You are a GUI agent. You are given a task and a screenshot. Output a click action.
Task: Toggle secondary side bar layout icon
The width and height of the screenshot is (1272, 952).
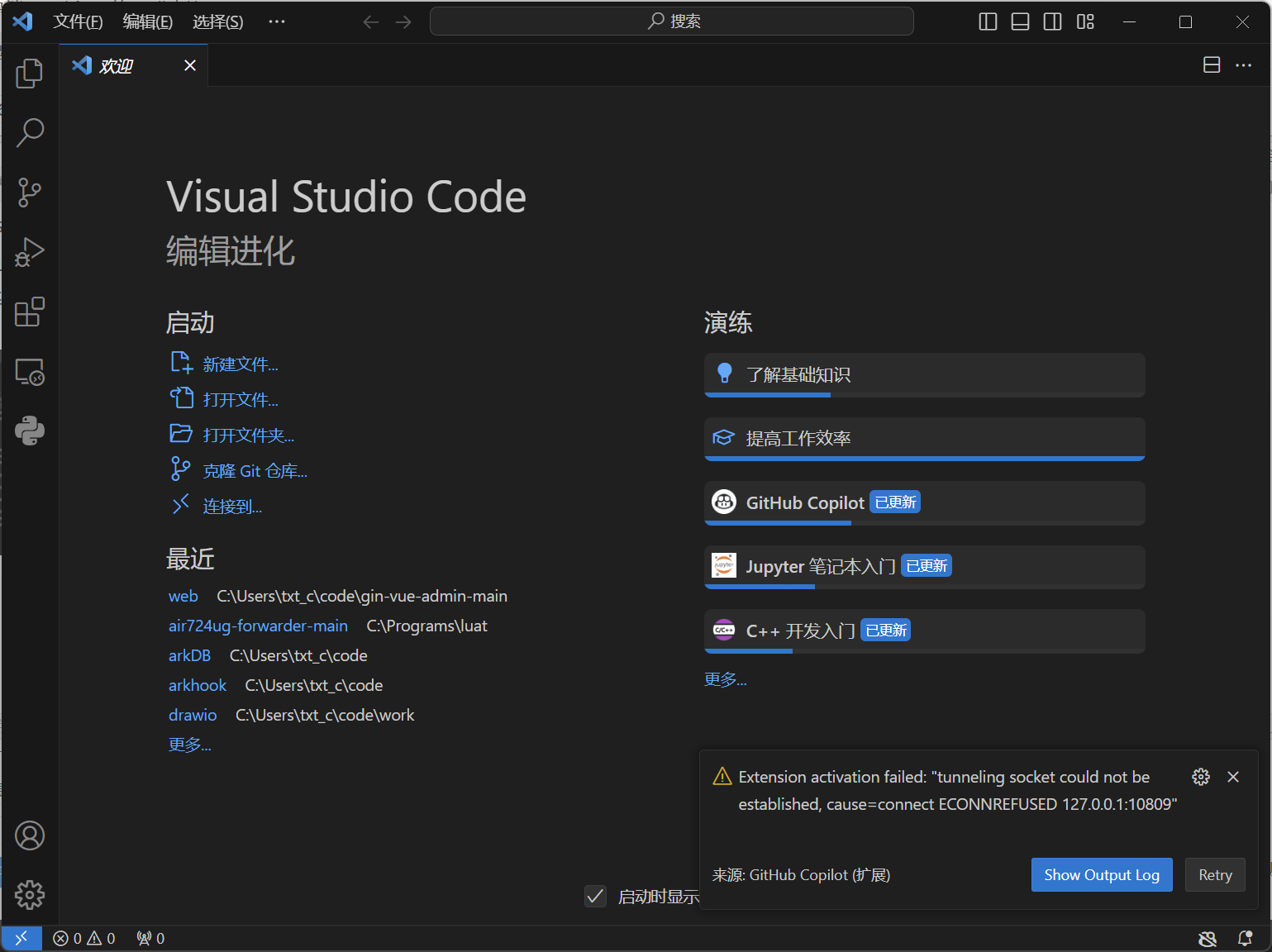(x=1052, y=21)
